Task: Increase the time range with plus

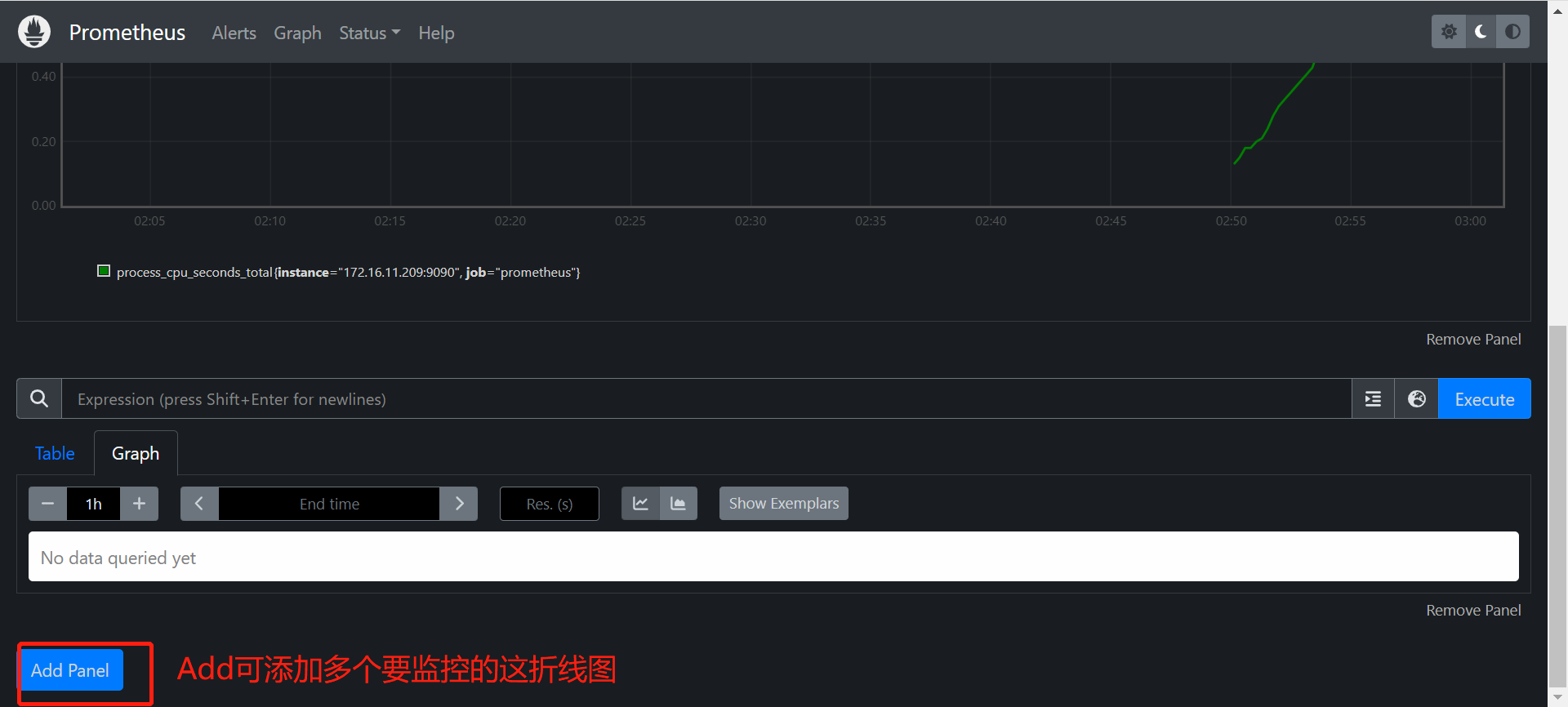Action: 139,504
